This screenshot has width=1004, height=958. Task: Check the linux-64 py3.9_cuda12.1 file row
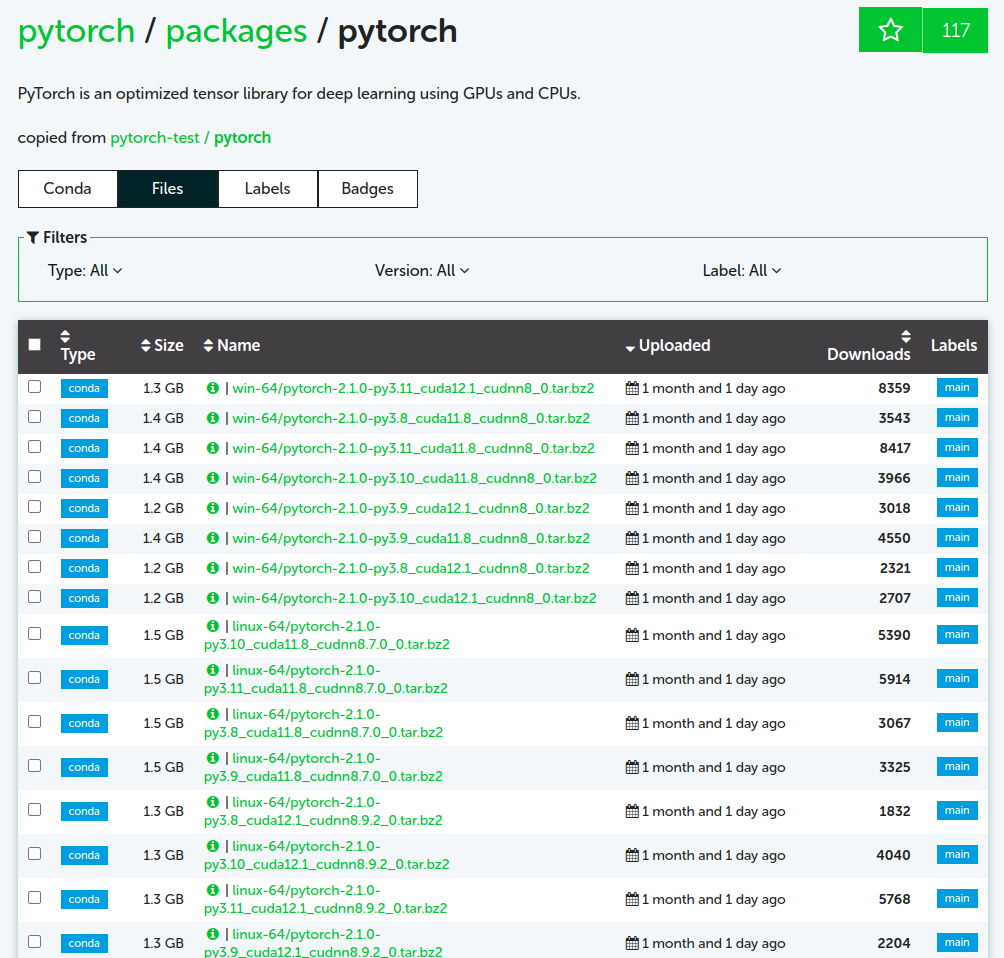pyautogui.click(x=35, y=942)
